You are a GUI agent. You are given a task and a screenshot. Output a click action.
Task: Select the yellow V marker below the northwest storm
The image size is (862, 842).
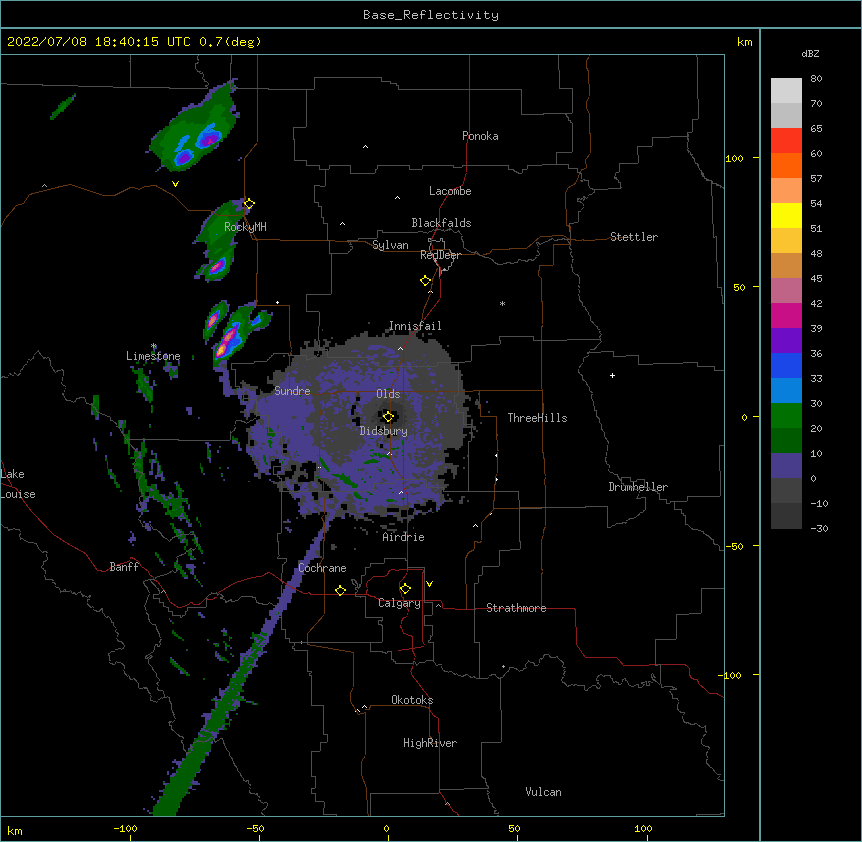click(175, 184)
